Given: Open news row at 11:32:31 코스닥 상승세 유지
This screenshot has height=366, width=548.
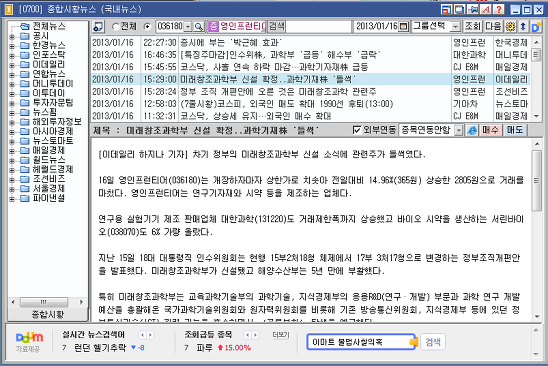Looking at the screenshot, I should (311, 116).
